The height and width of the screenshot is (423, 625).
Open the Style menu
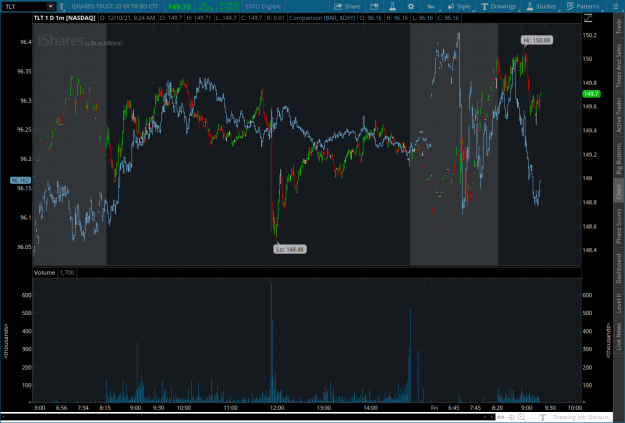pyautogui.click(x=459, y=6)
